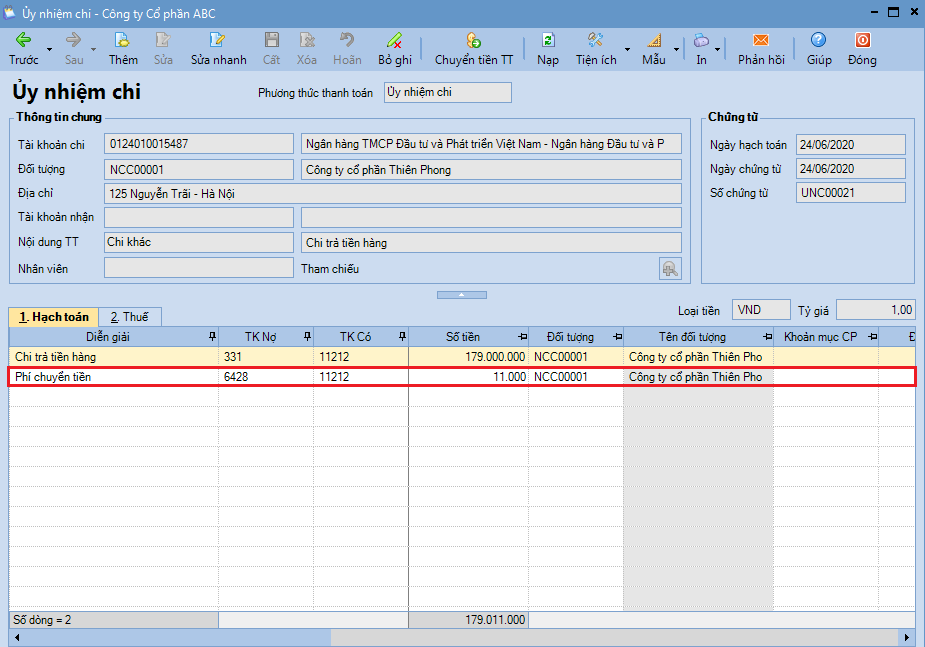This screenshot has height=647, width=925.
Task: Click the TK Nợ cell 6428
Action: (x=266, y=377)
